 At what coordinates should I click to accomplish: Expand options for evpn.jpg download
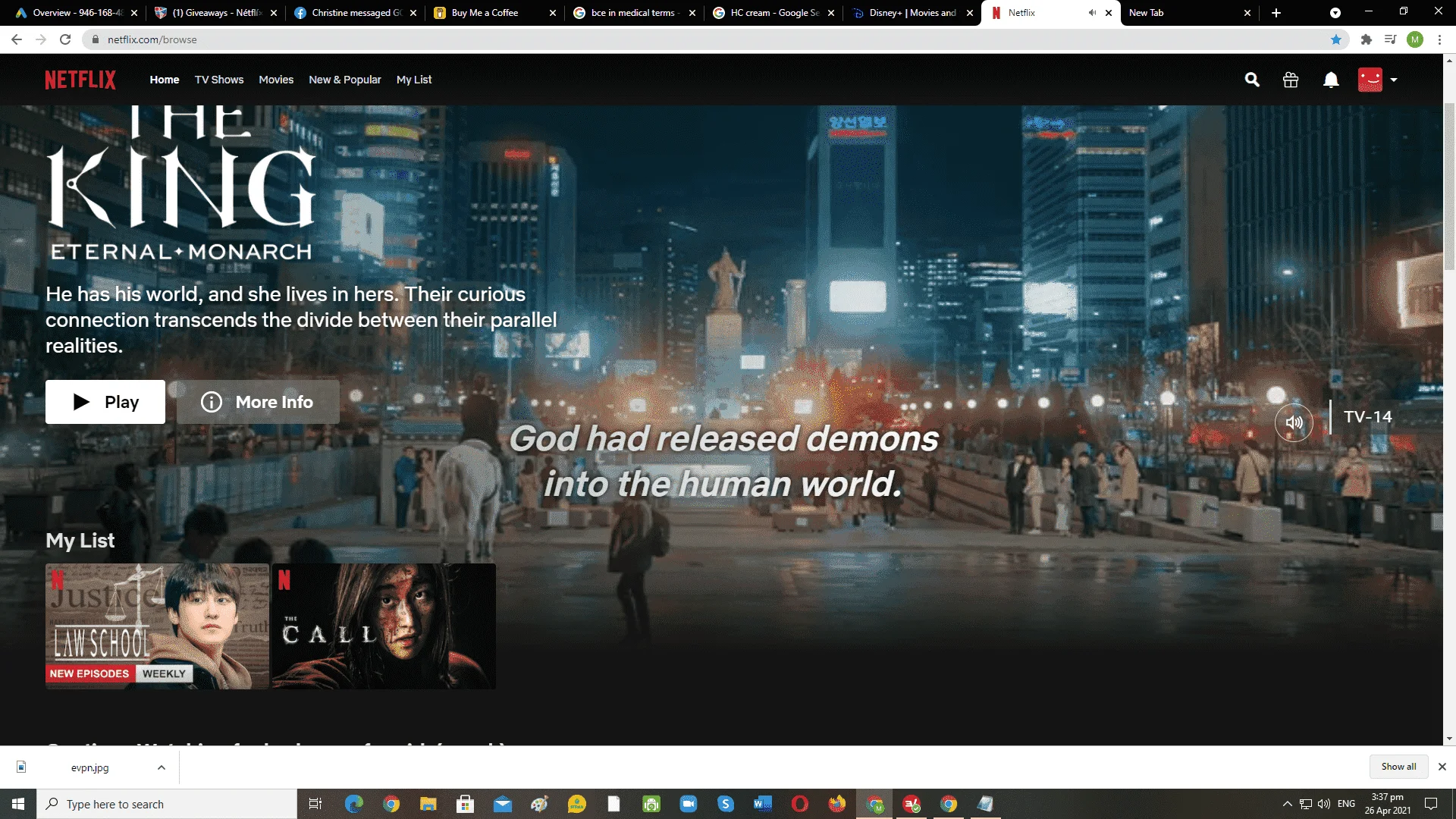click(x=161, y=767)
